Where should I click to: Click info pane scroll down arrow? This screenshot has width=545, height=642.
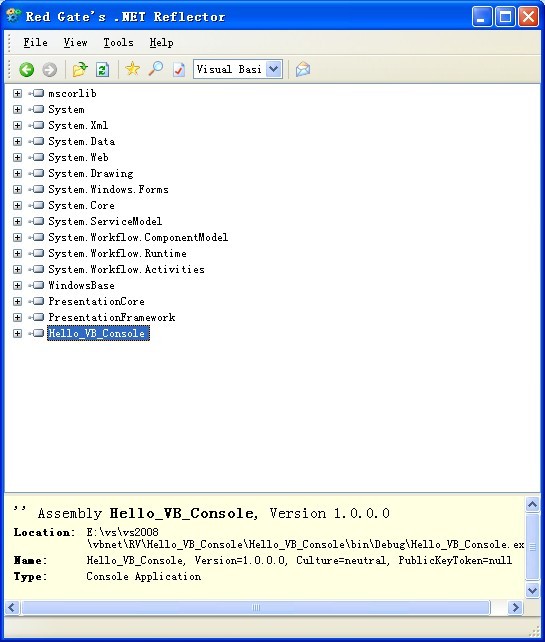[532, 590]
